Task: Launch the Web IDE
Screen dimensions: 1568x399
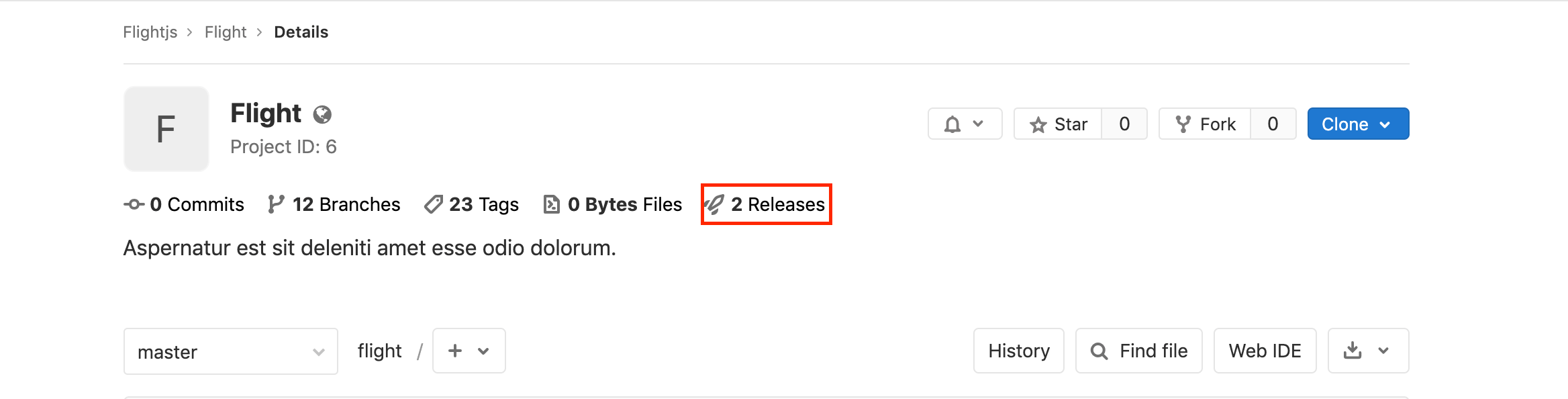Action: point(1265,350)
